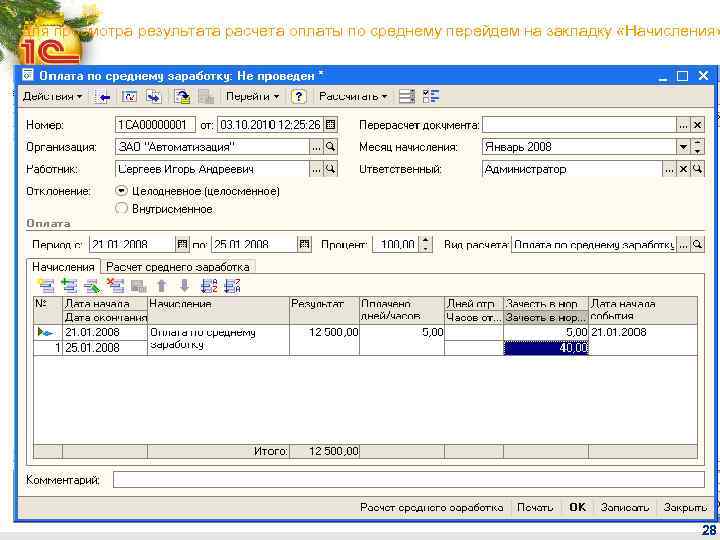Image resolution: width=720 pixels, height=540 pixels.
Task: Open the magnifier of the Вид расчета field
Action: point(698,244)
